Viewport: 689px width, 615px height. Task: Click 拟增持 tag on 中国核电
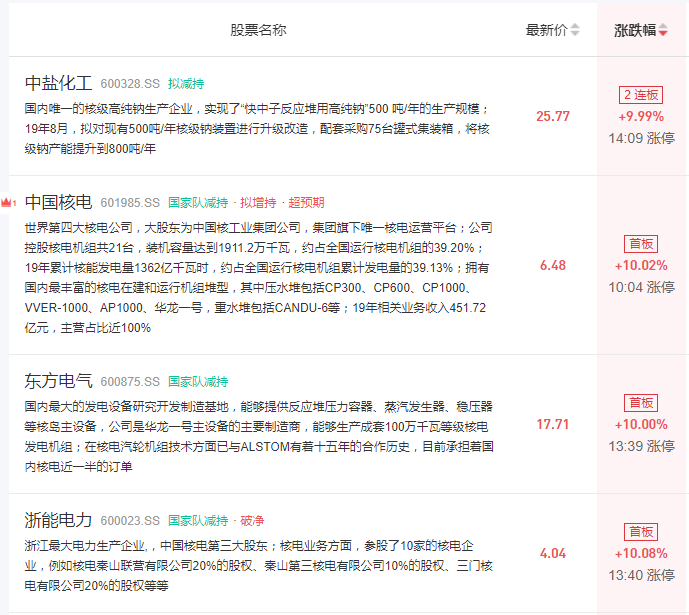coord(258,203)
